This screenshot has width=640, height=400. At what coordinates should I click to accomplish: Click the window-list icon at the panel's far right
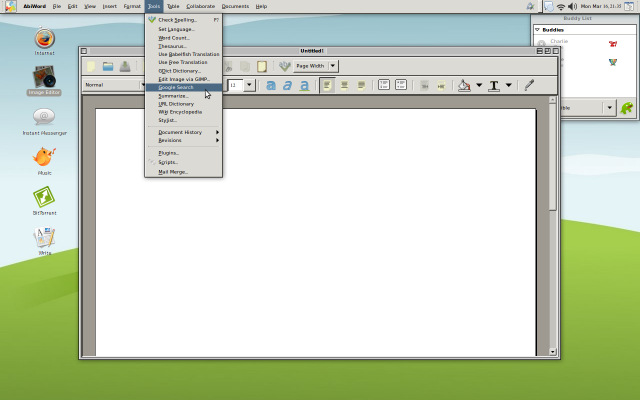pyautogui.click(x=629, y=6)
